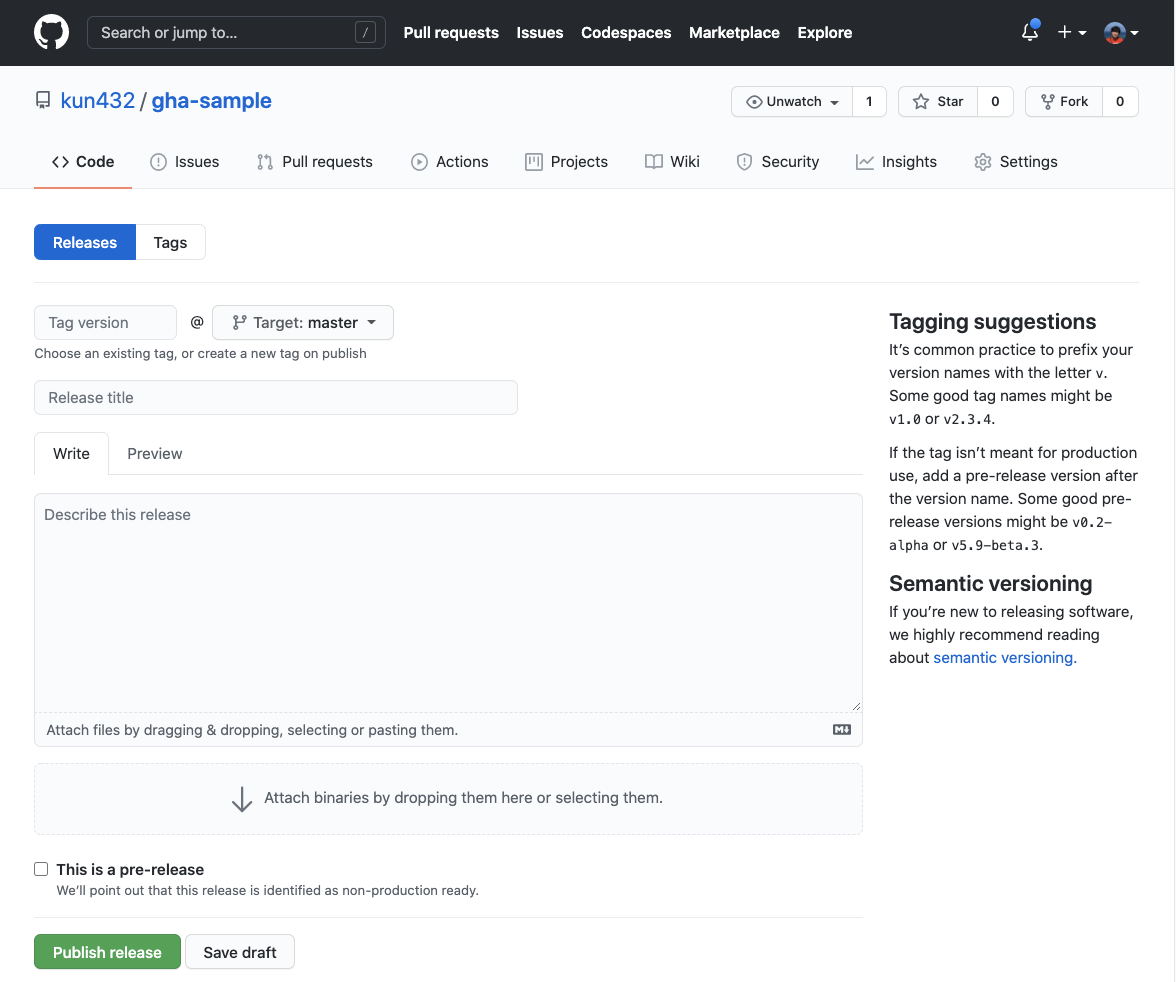The image size is (1176, 982).
Task: Open Codespaces in top navigation
Action: (x=626, y=32)
